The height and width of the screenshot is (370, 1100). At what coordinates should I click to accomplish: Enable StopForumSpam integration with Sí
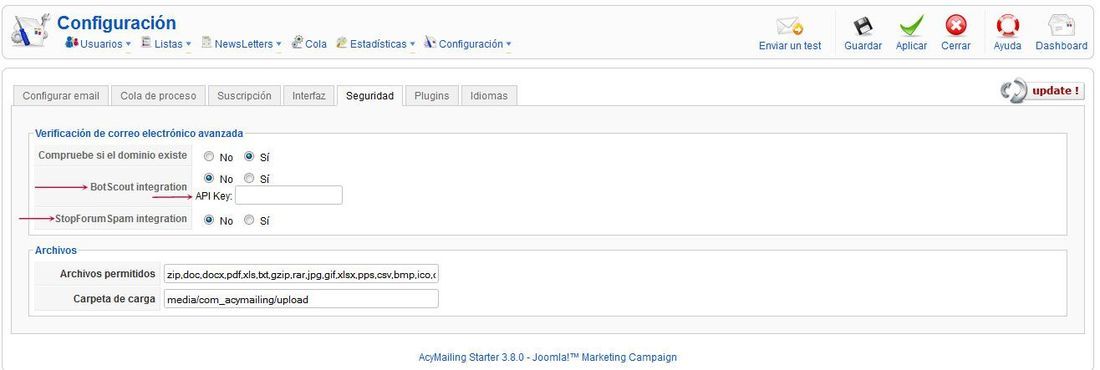249,220
